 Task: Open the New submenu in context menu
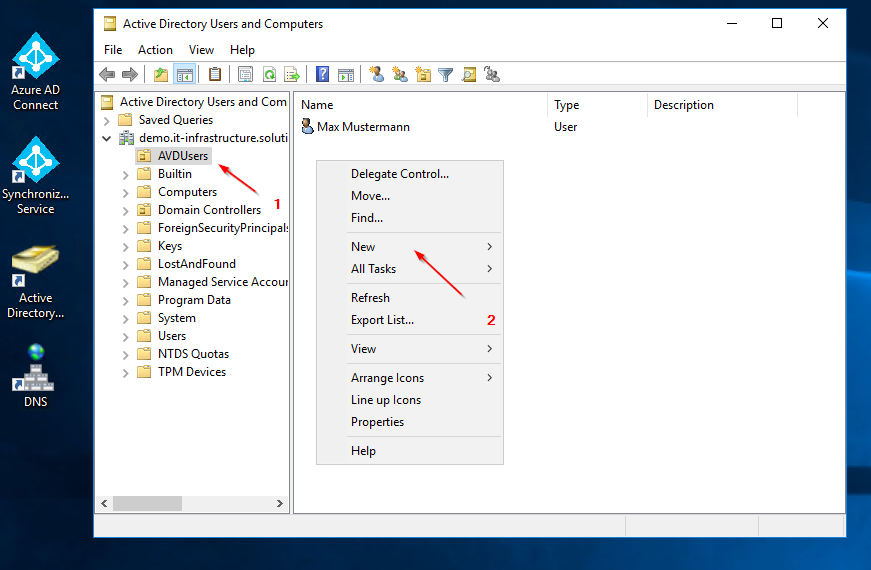coord(410,247)
